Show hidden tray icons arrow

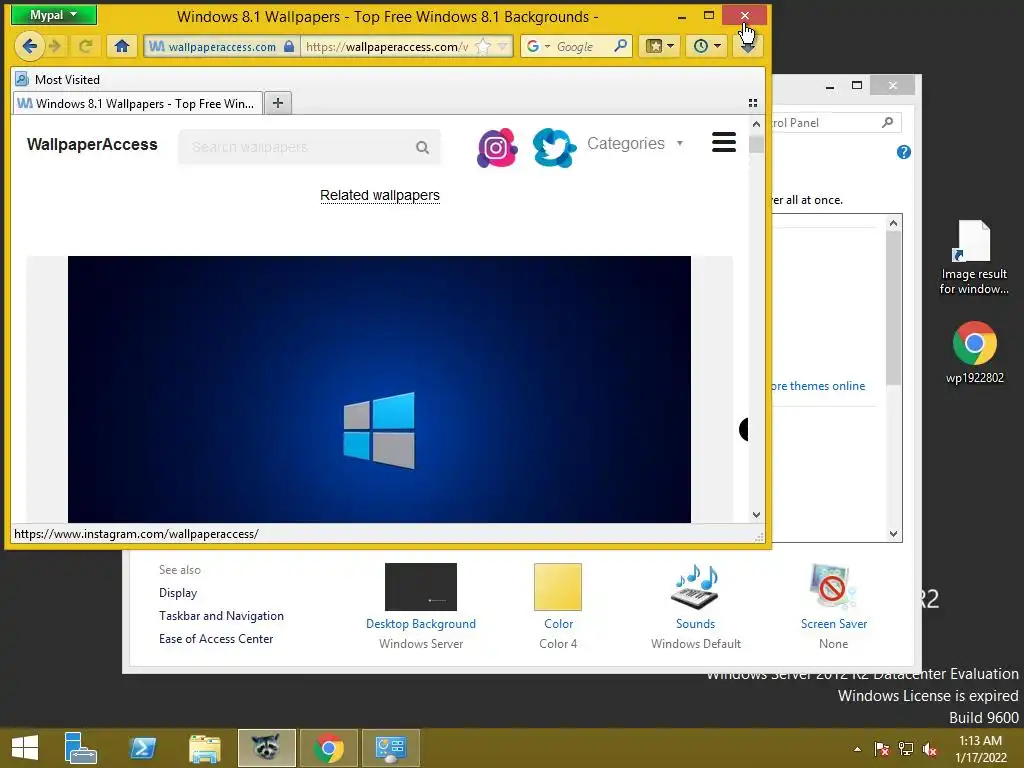pos(857,749)
